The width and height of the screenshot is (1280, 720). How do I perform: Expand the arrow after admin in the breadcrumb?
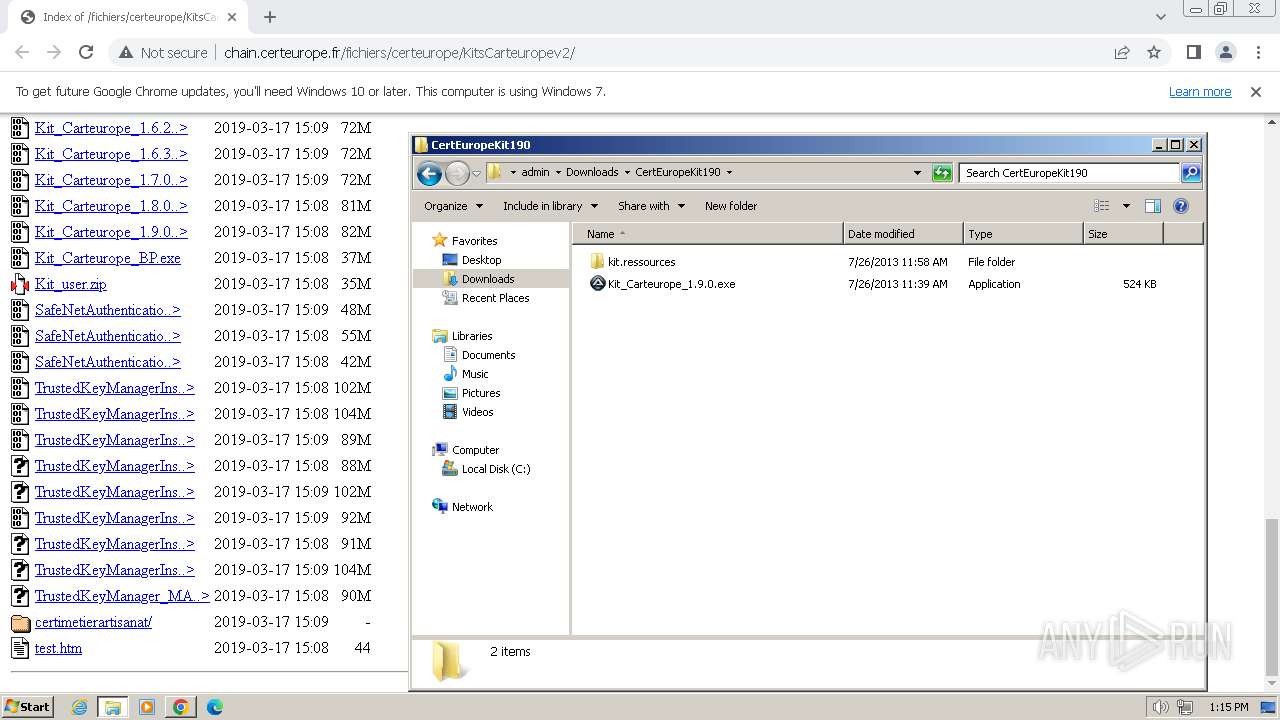pyautogui.click(x=558, y=172)
